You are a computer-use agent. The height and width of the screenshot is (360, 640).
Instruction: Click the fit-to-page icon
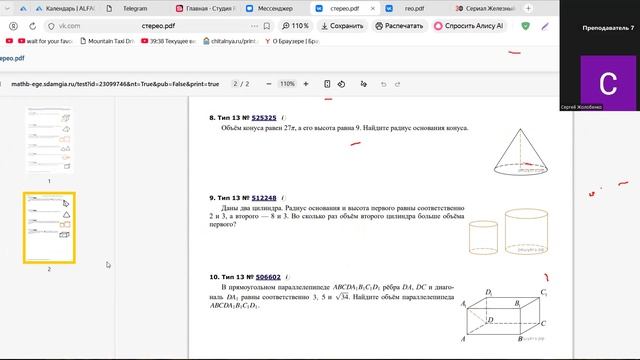327,84
